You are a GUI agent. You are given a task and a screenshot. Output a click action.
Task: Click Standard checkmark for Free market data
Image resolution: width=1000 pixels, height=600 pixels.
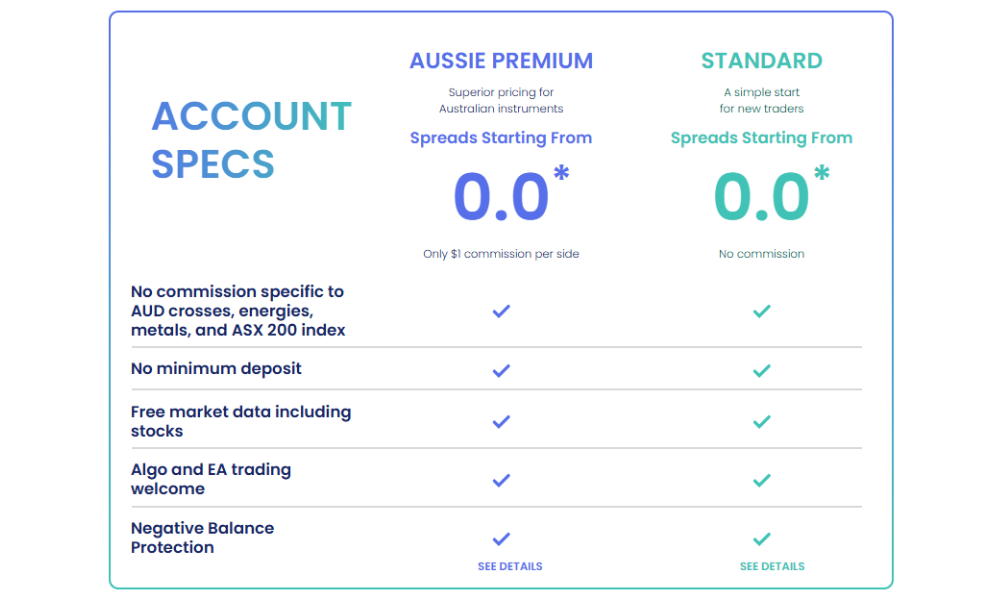coord(761,421)
